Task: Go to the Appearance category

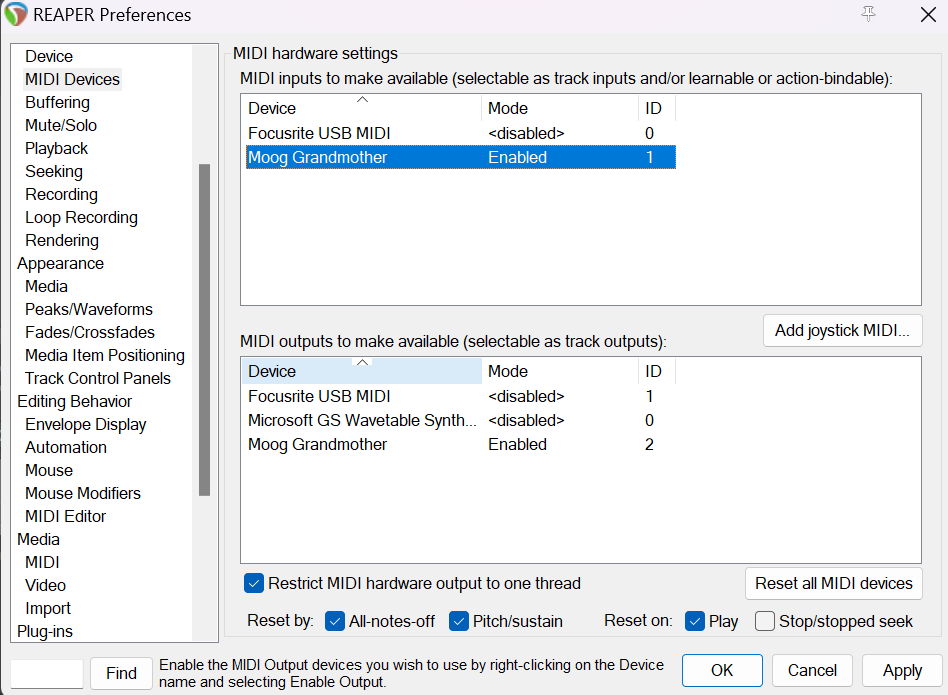Action: (60, 263)
